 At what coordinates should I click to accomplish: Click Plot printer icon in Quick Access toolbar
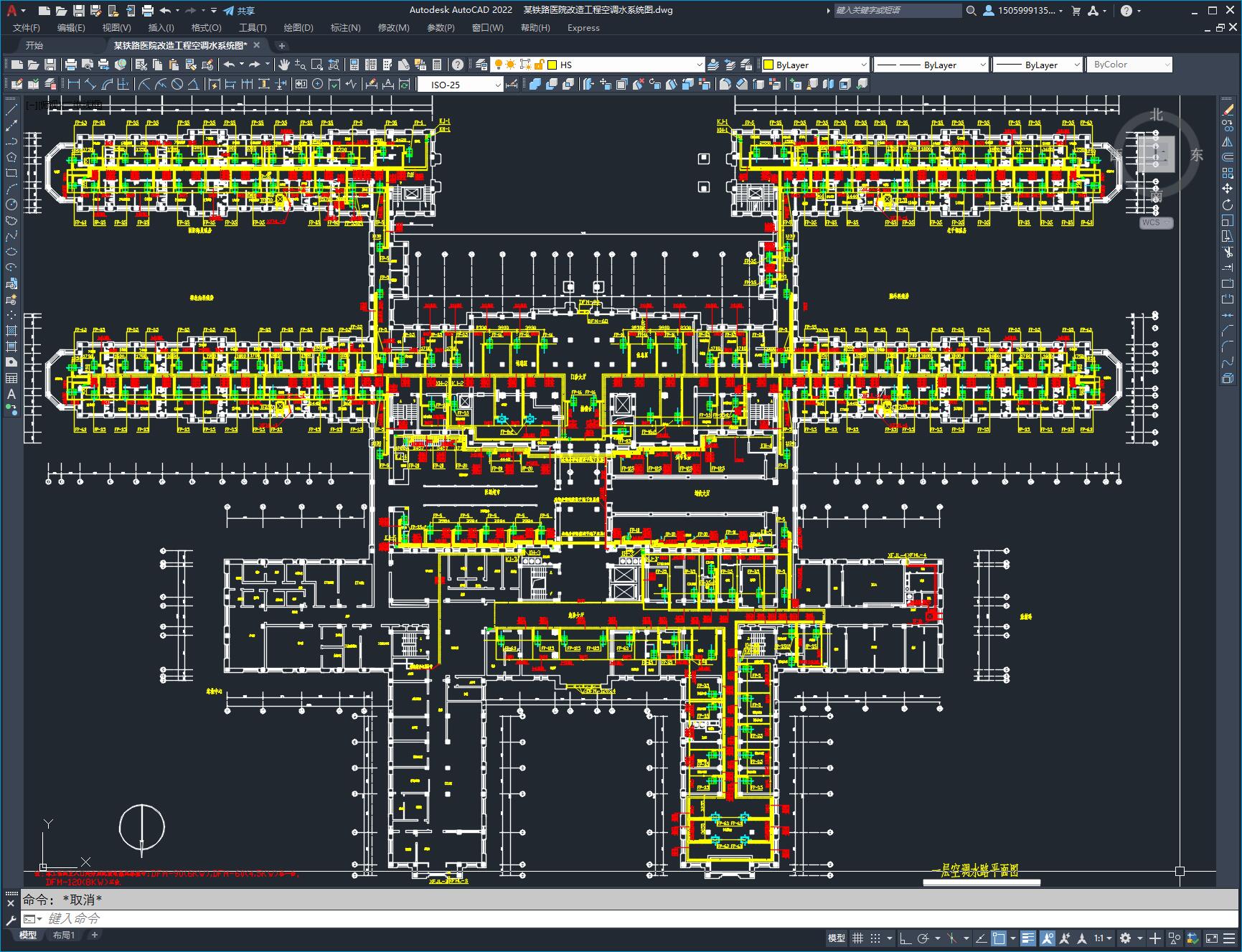pyautogui.click(x=148, y=10)
